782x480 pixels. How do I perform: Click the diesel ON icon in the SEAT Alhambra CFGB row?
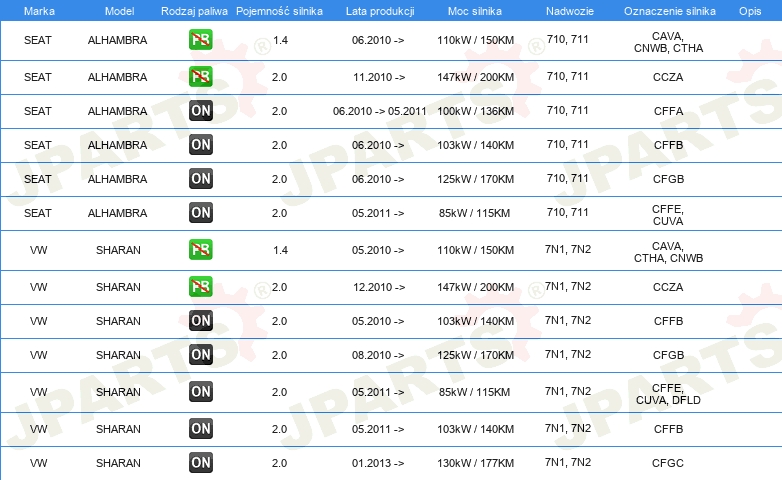(x=201, y=179)
